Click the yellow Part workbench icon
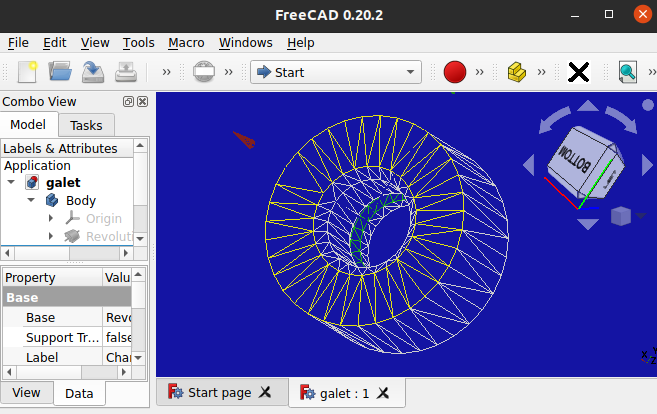Screen dimensions: 657x414 pos(516,72)
